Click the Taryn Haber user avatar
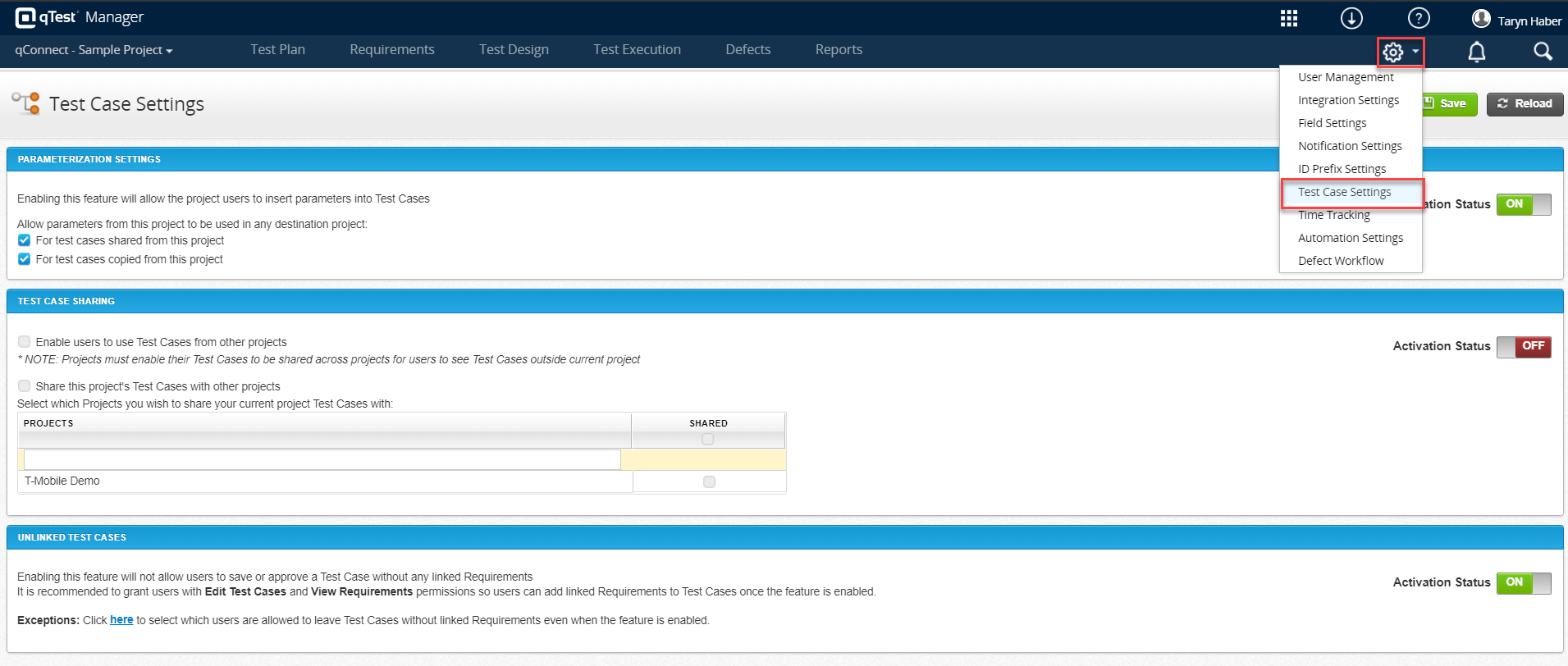Image resolution: width=1568 pixels, height=666 pixels. point(1481,19)
